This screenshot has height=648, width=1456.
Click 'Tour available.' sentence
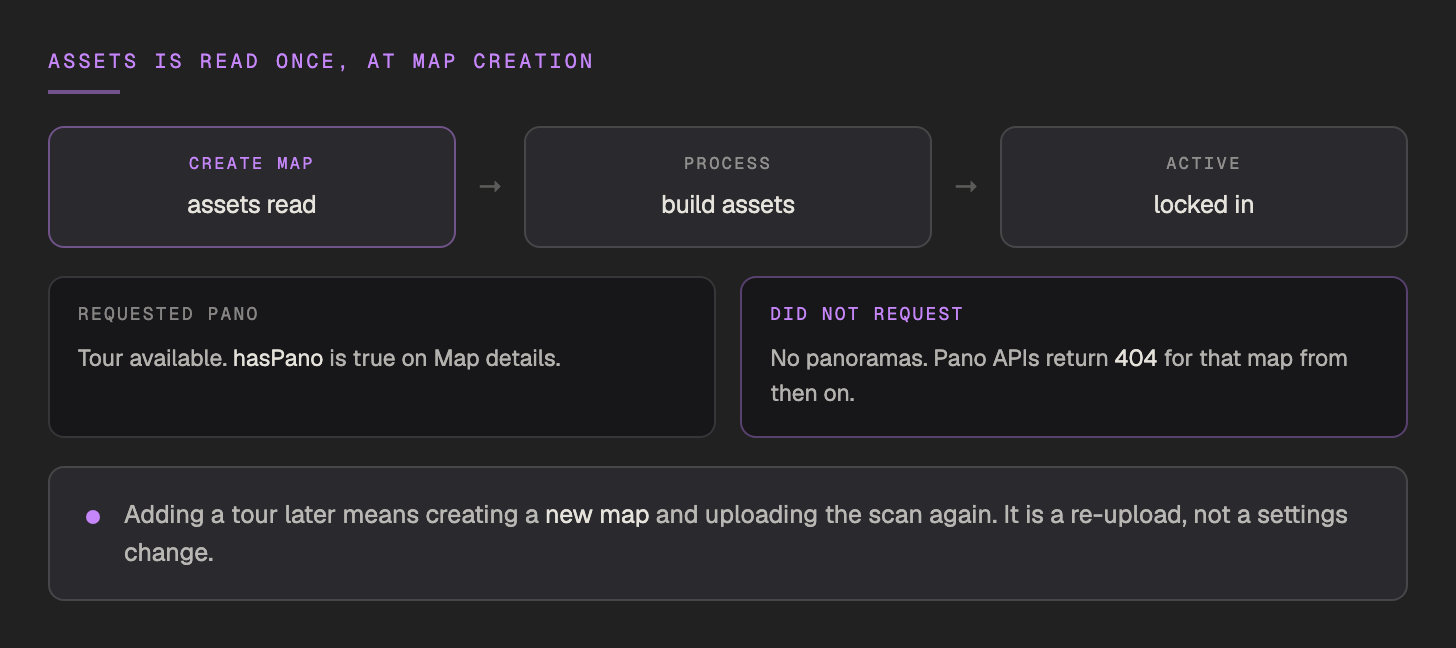[153, 358]
